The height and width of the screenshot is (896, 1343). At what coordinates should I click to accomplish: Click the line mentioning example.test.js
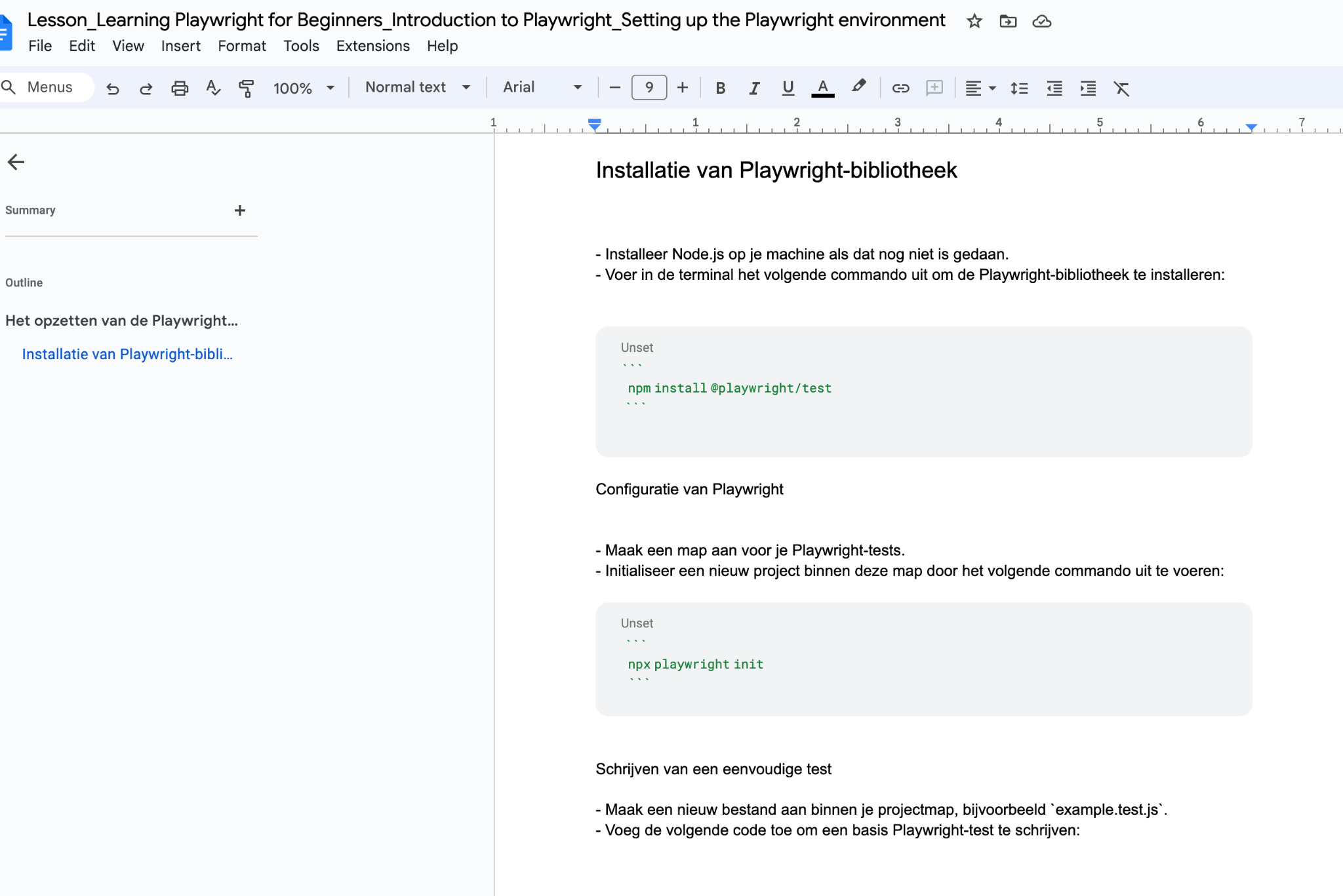click(x=881, y=810)
